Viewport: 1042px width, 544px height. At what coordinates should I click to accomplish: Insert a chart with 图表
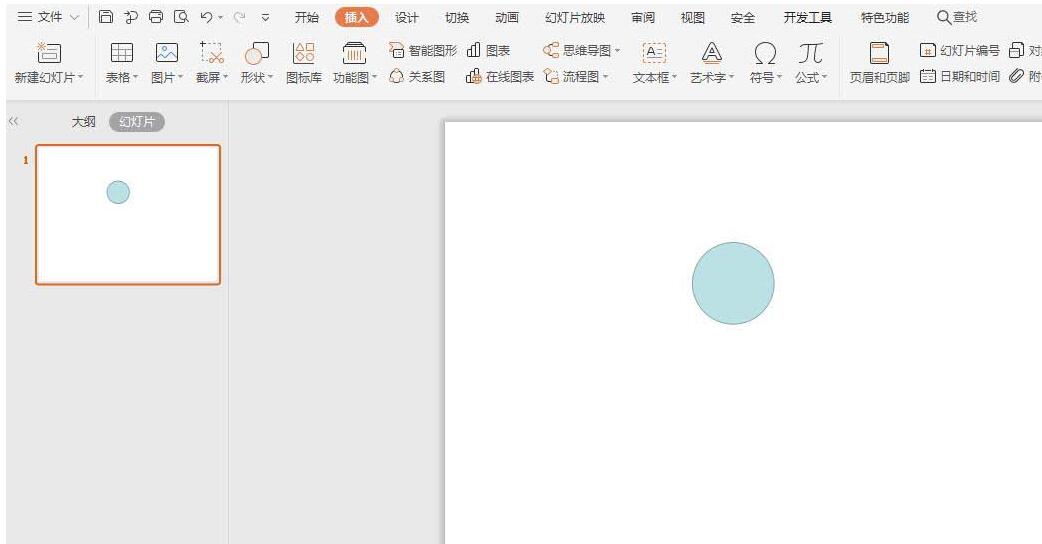click(x=488, y=50)
